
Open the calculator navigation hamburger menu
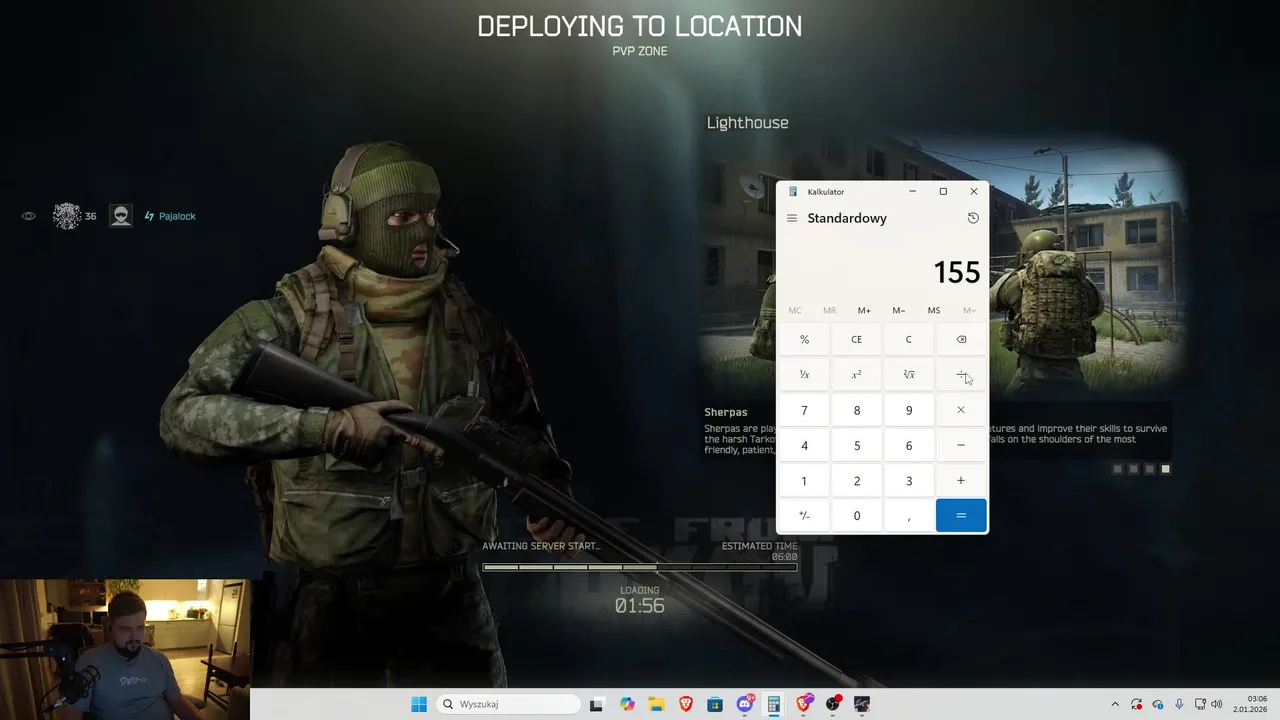point(792,218)
